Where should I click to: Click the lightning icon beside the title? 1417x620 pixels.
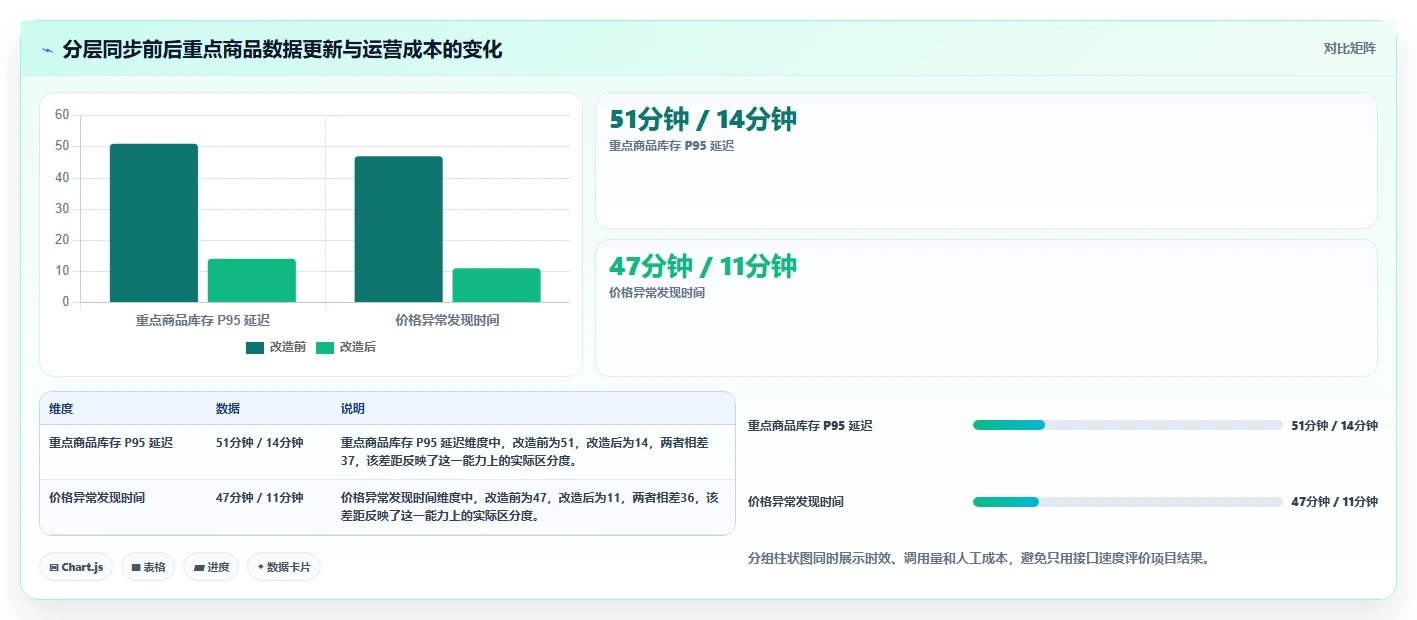tap(48, 50)
